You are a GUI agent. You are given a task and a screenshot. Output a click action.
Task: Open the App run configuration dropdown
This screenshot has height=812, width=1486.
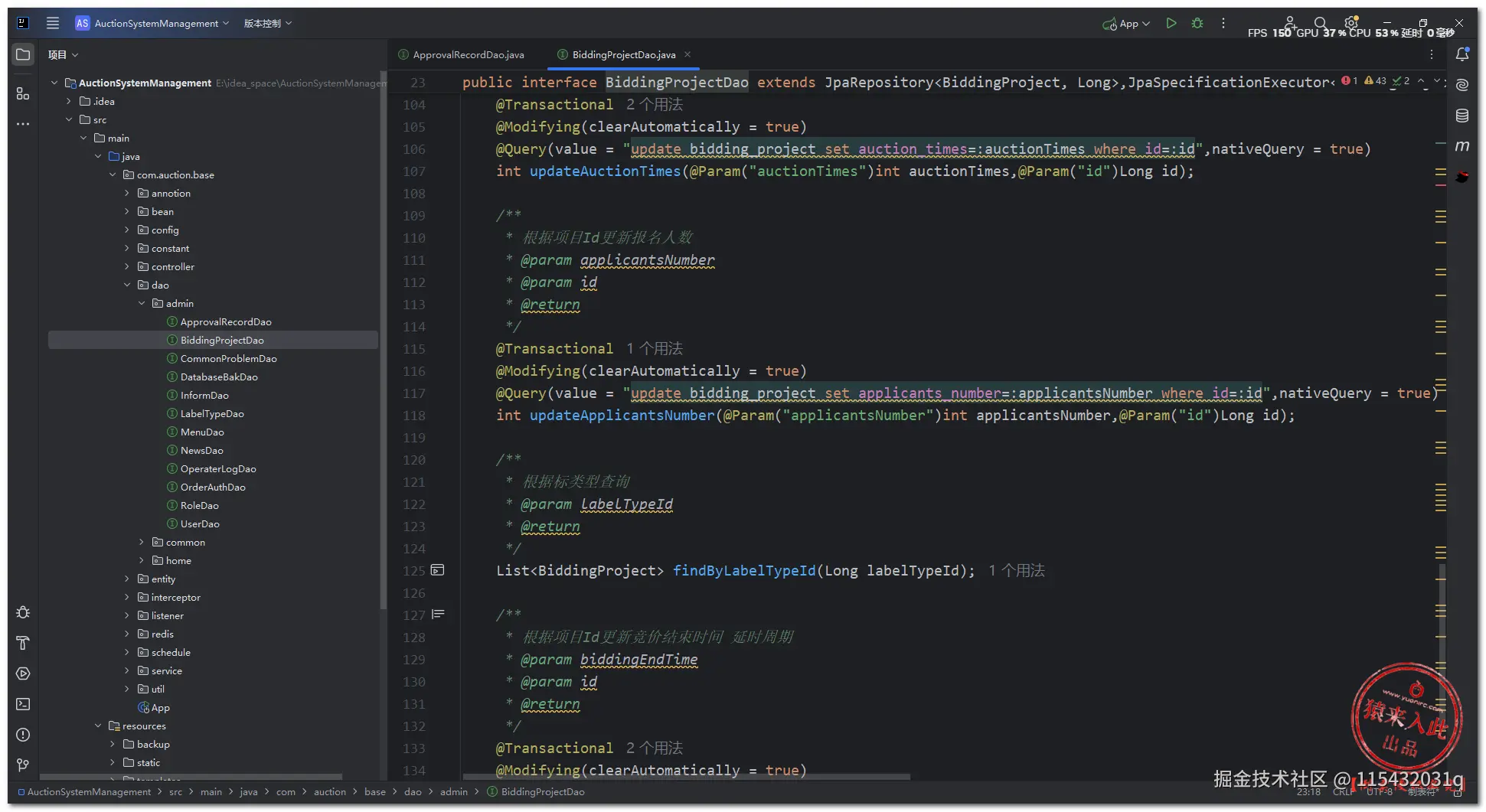[x=1127, y=24]
